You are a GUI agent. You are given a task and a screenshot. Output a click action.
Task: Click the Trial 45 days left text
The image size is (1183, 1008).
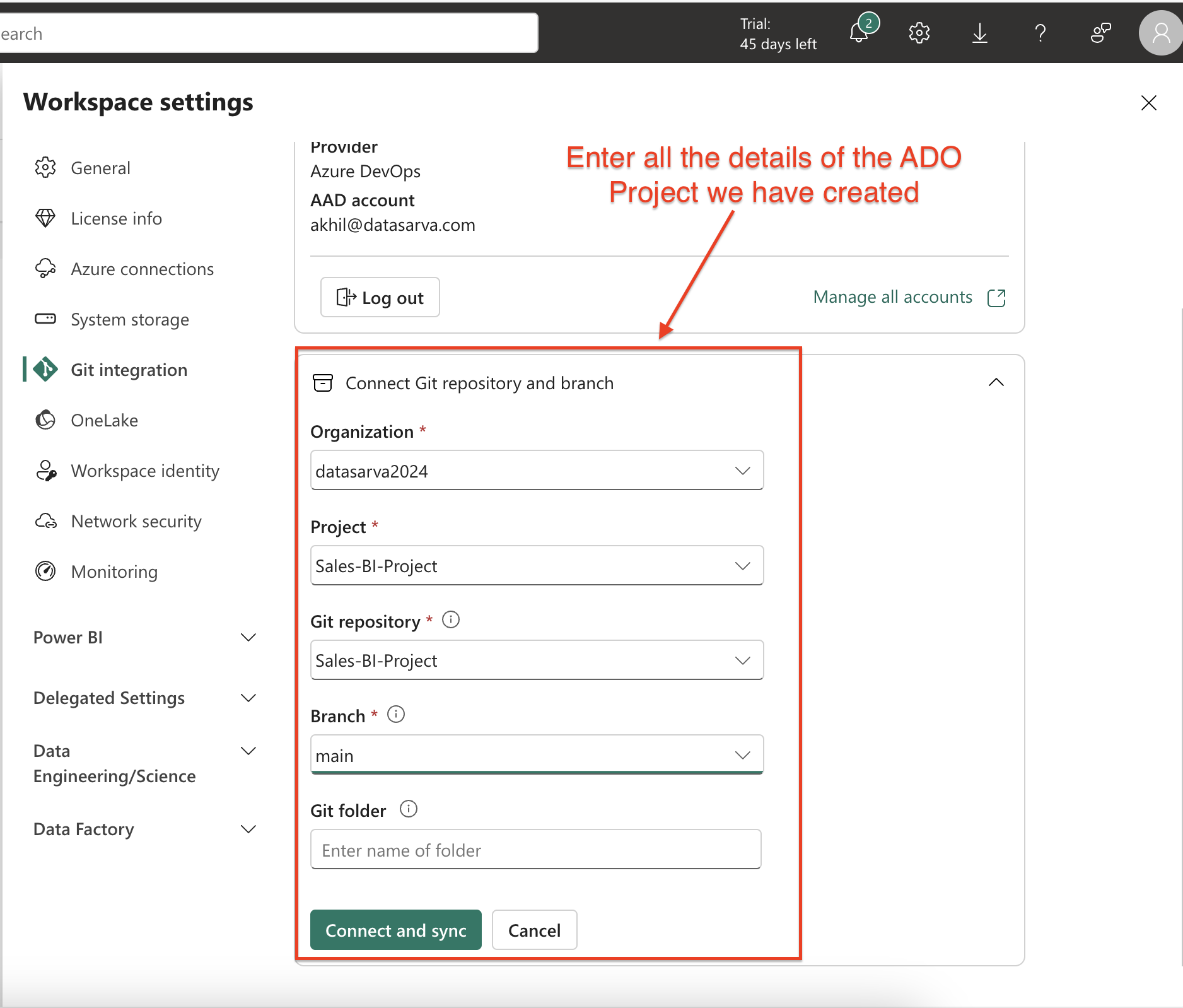tap(778, 34)
